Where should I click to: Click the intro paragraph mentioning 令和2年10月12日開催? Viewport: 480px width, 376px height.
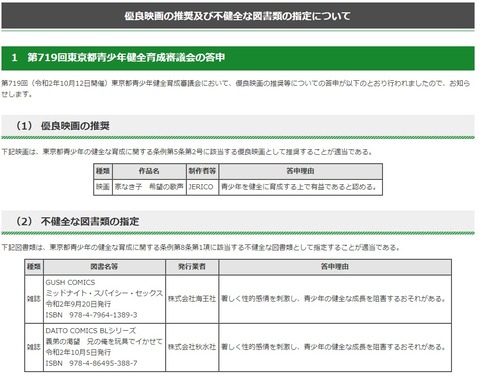pos(236,88)
